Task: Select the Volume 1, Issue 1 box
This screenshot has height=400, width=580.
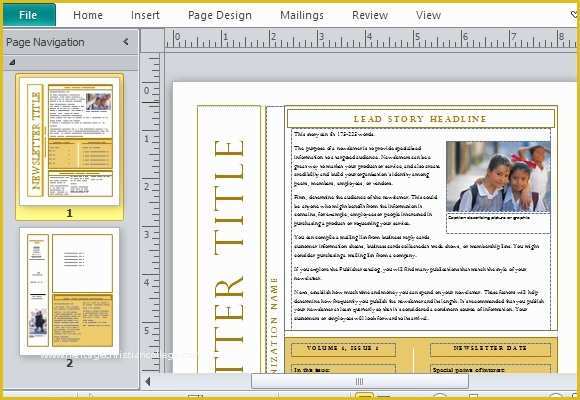Action: pos(343,349)
